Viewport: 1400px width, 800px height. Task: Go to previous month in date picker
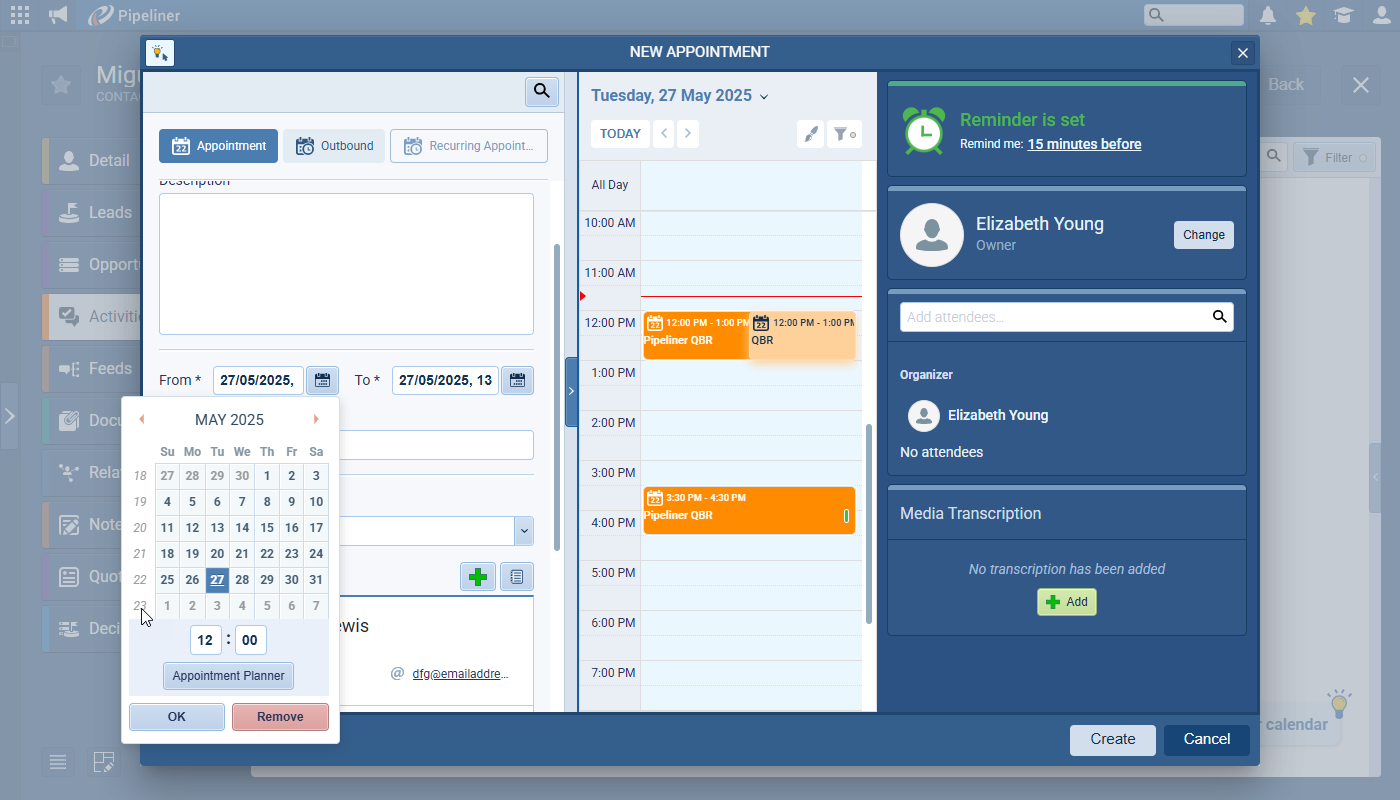point(142,420)
